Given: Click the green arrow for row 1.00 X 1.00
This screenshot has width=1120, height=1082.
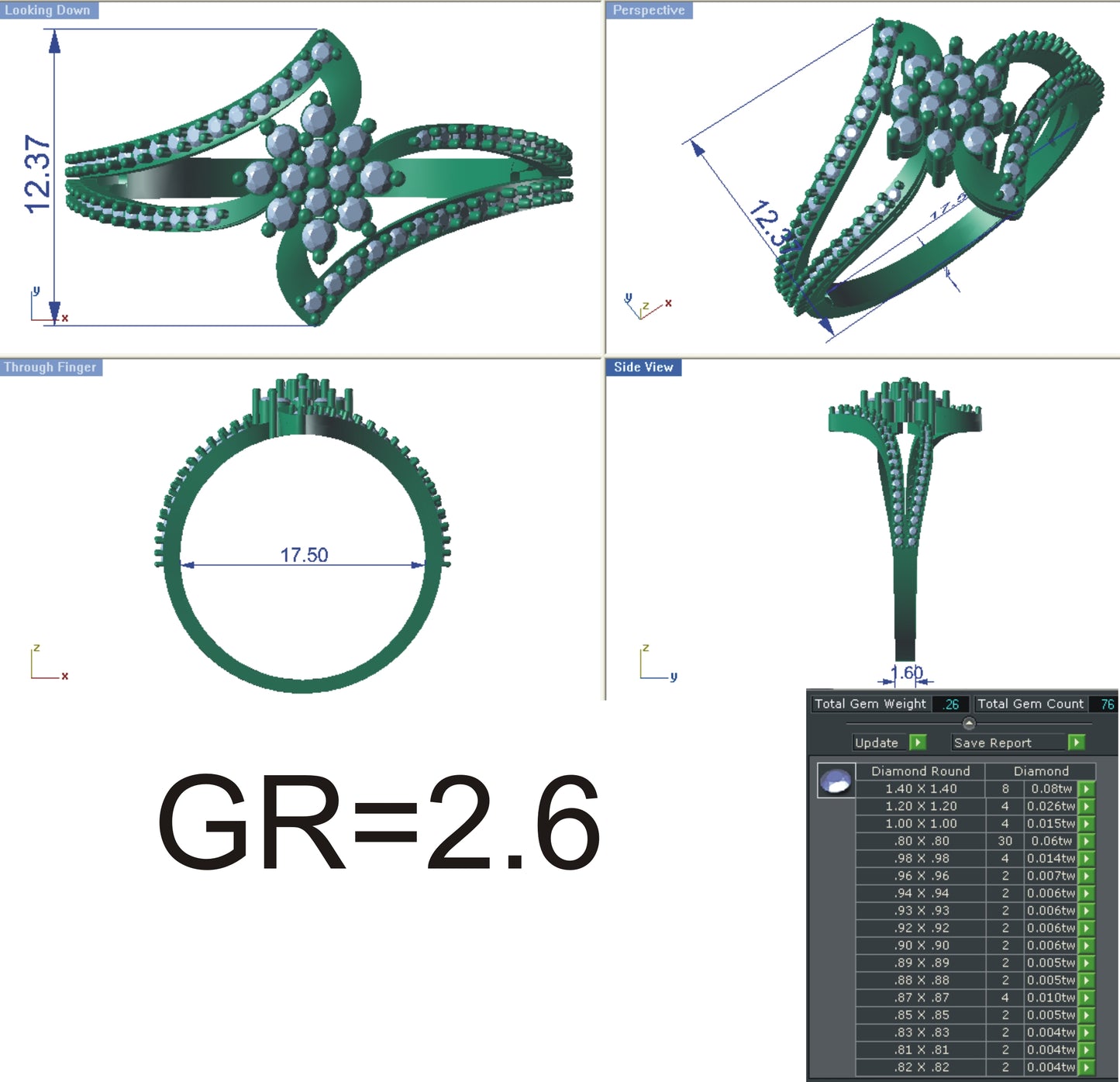Looking at the screenshot, I should pyautogui.click(x=1086, y=824).
